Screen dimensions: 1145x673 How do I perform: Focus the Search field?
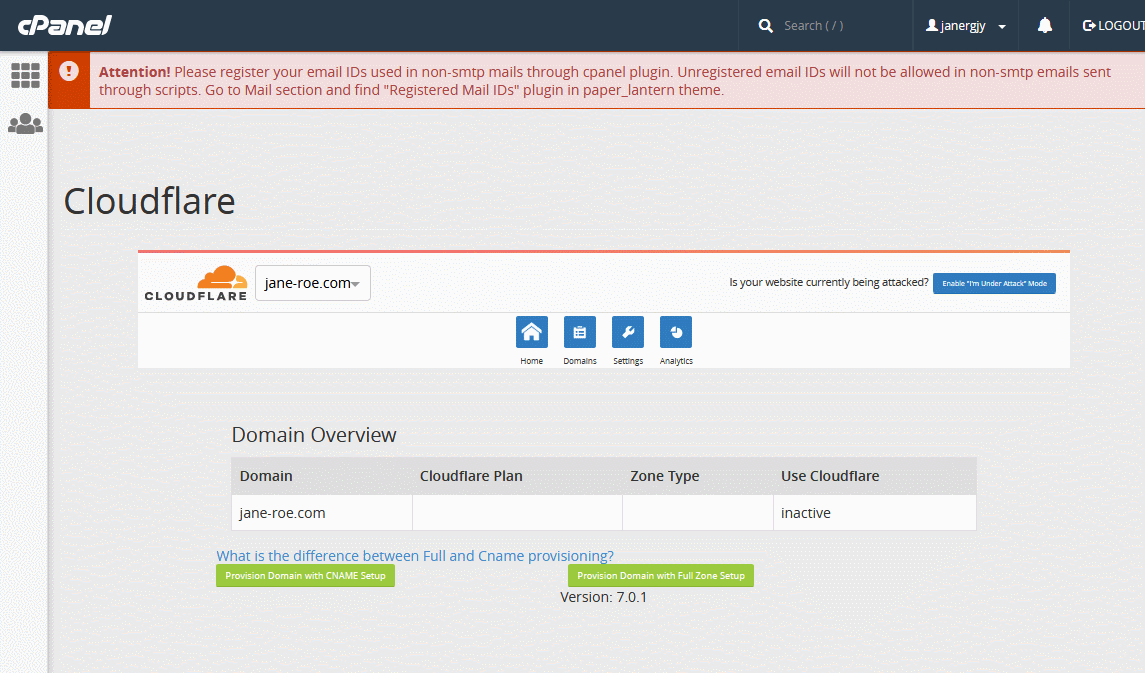(840, 26)
